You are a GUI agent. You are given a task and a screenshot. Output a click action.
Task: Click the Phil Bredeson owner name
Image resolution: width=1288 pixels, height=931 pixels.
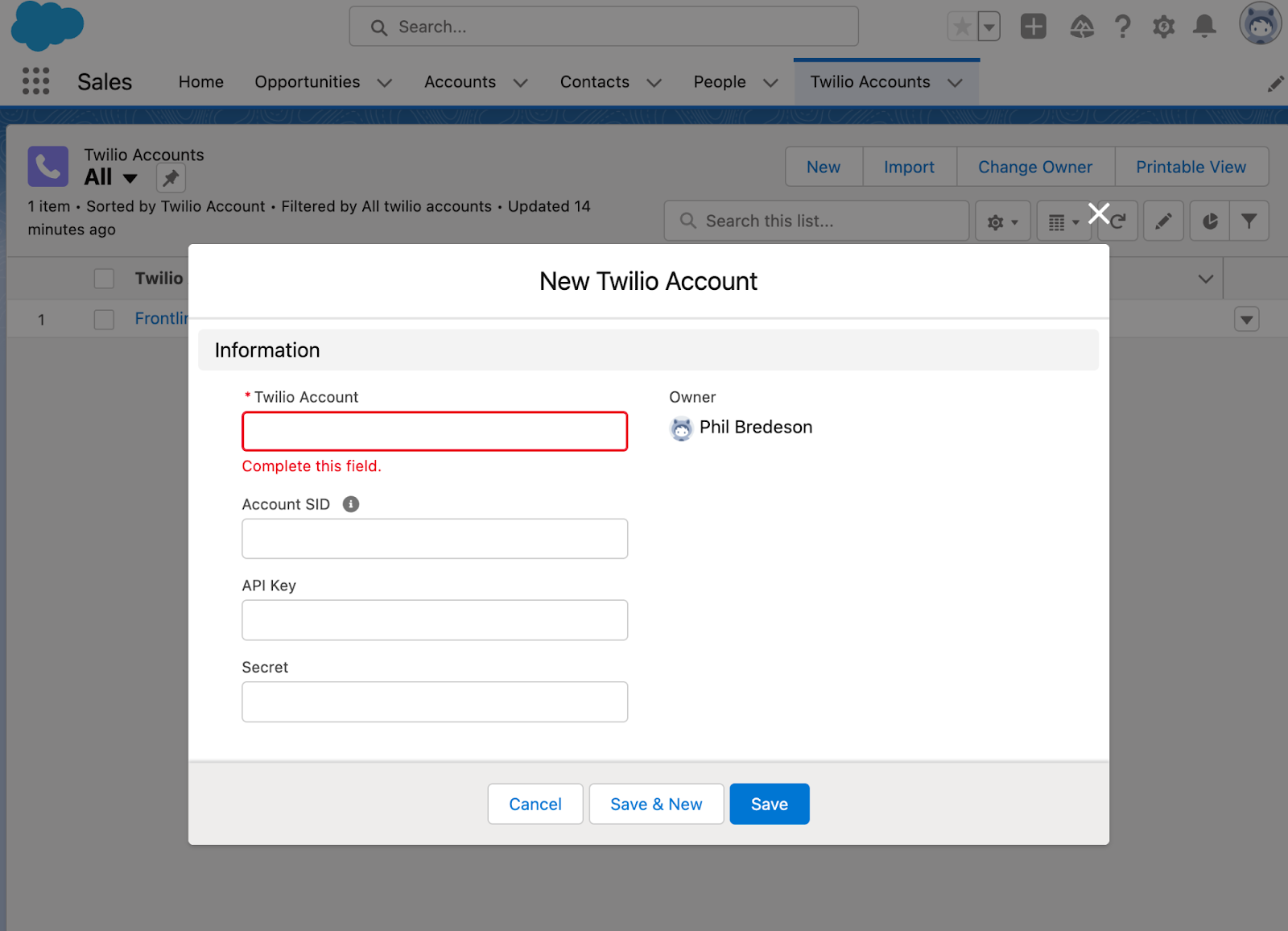[x=756, y=427]
